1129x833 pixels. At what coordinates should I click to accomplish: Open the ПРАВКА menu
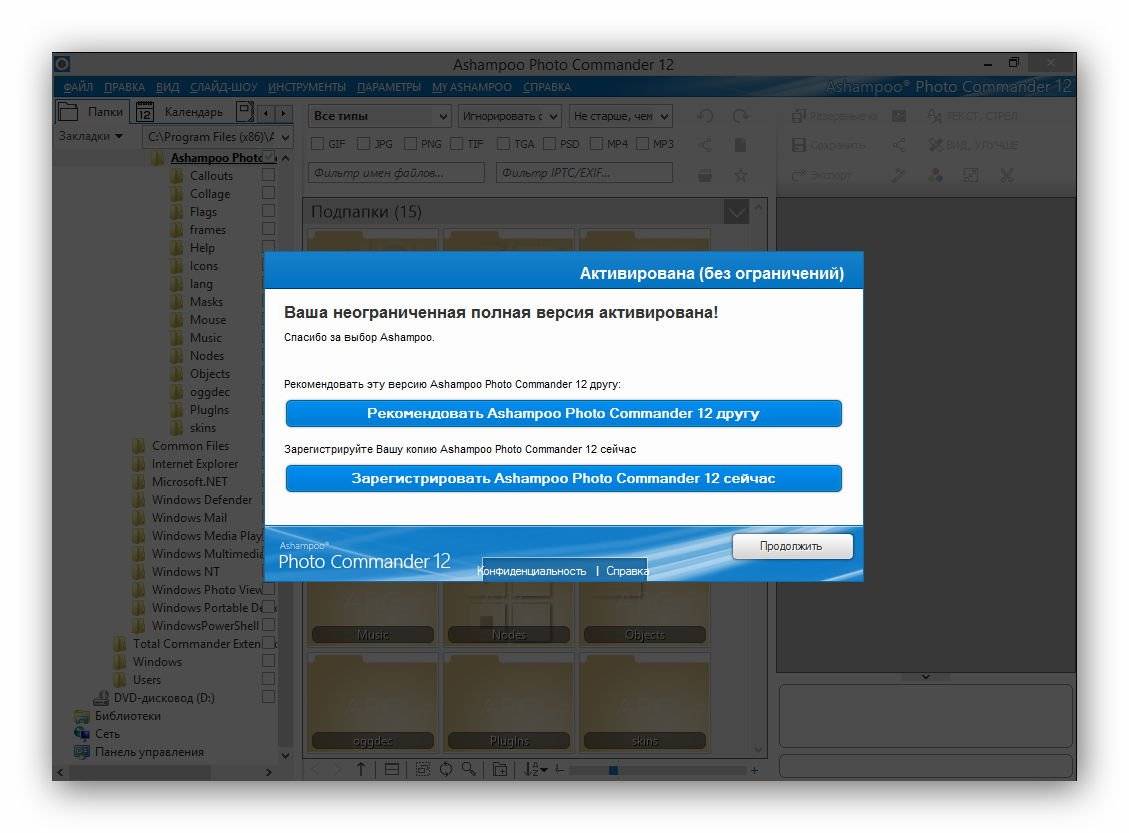(125, 87)
